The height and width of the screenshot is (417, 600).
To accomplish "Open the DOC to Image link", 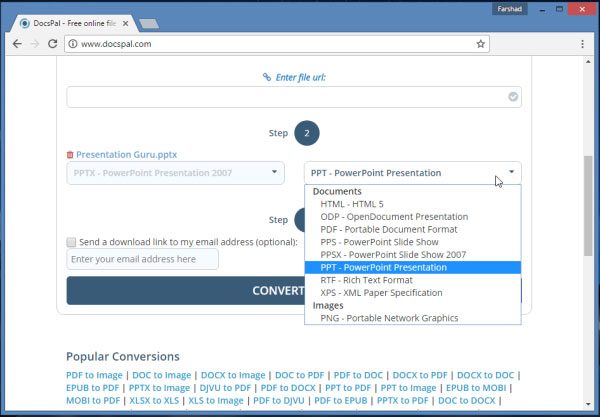I will [161, 375].
